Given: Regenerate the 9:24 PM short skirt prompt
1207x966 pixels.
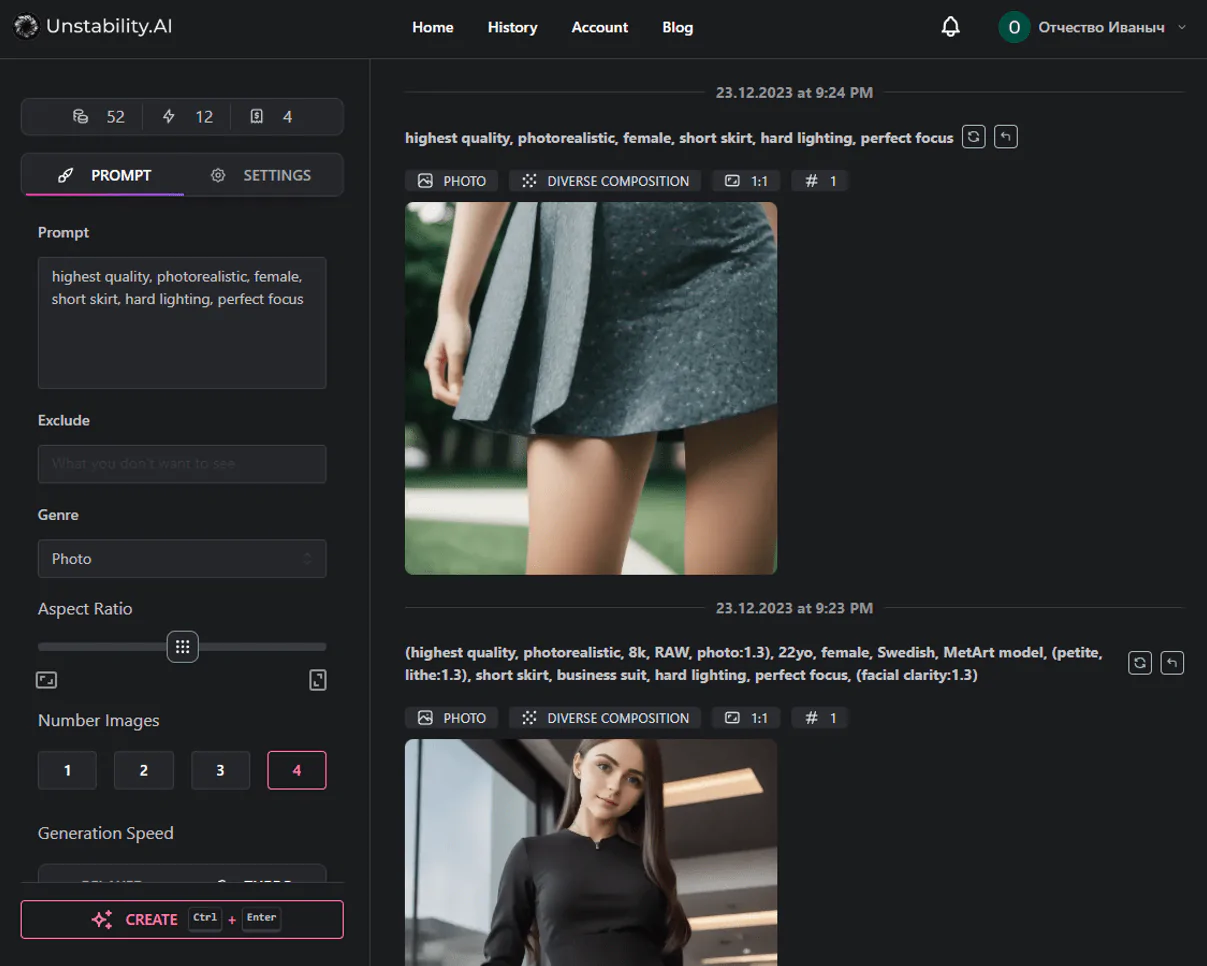Looking at the screenshot, I should point(973,137).
